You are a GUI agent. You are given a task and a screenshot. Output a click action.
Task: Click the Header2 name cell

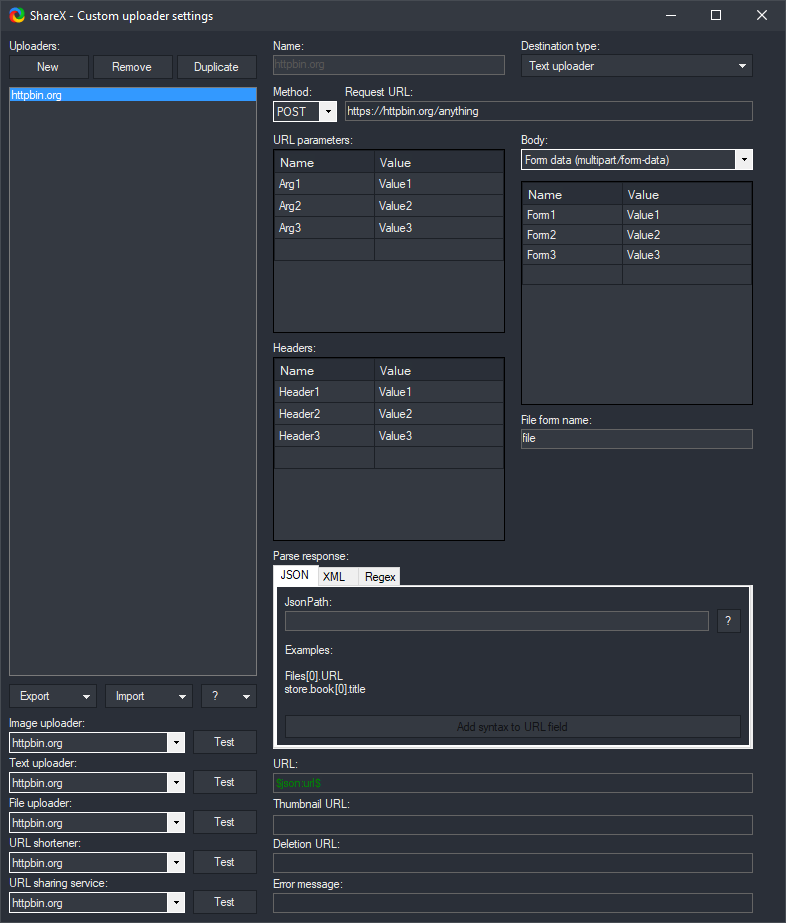324,414
